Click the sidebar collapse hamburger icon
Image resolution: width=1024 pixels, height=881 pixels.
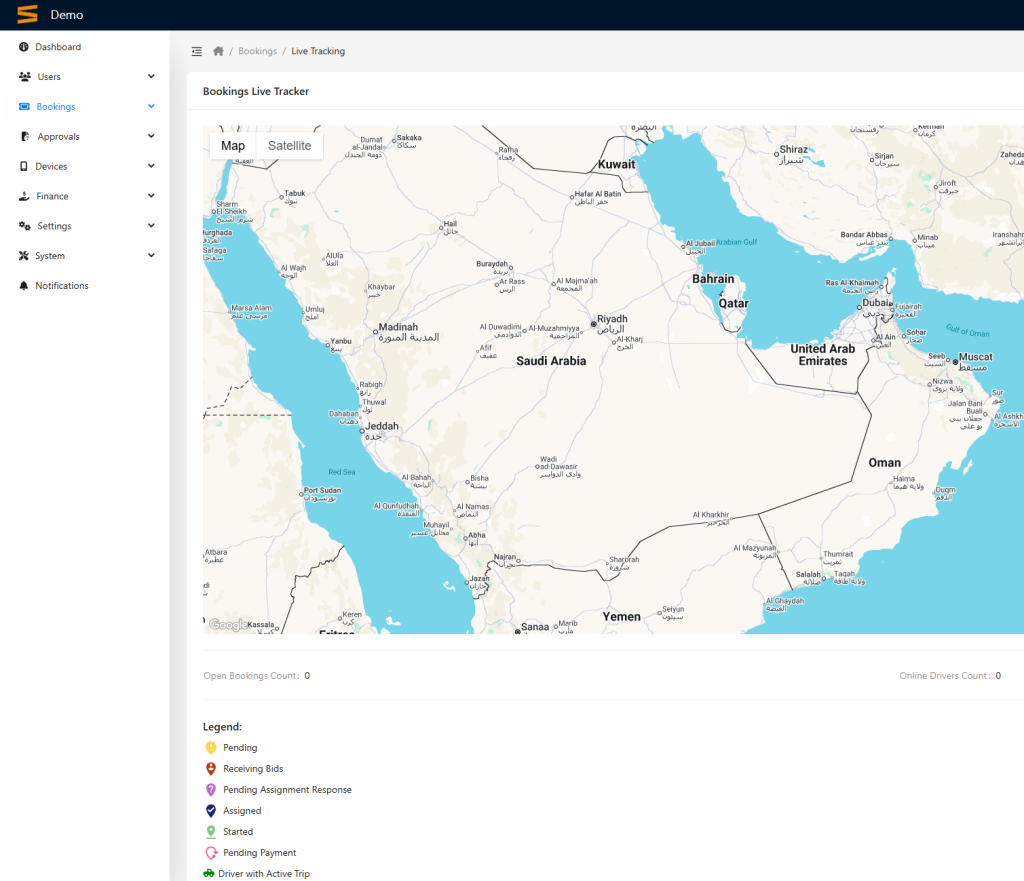197,51
